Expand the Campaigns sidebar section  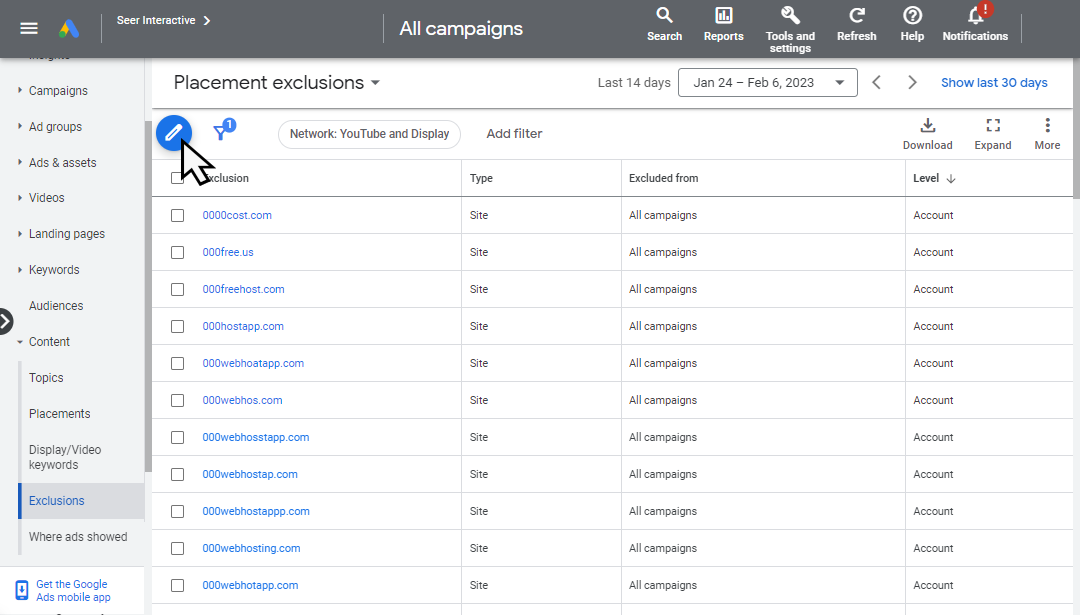click(58, 91)
